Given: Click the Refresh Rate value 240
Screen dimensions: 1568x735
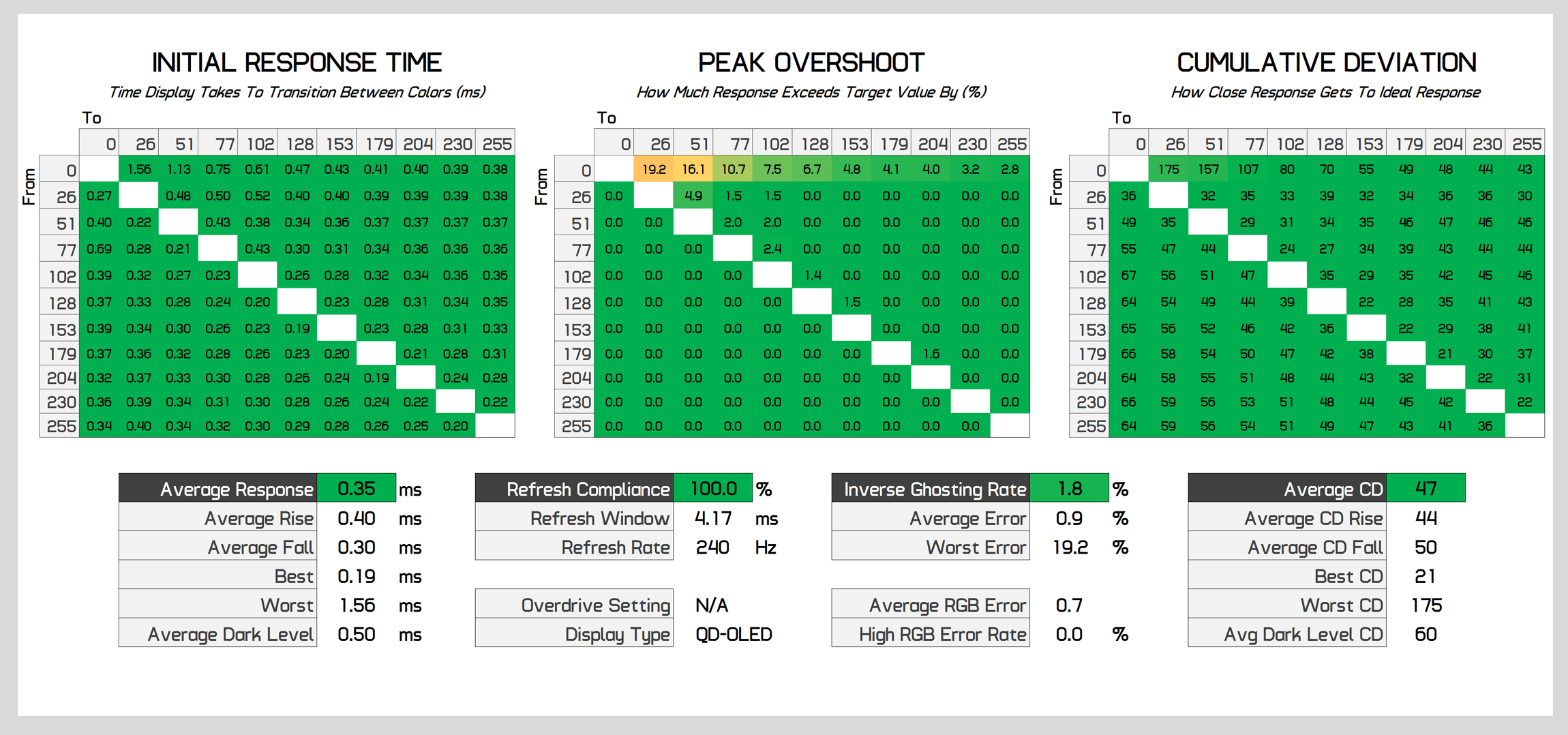Looking at the screenshot, I should pos(712,547).
